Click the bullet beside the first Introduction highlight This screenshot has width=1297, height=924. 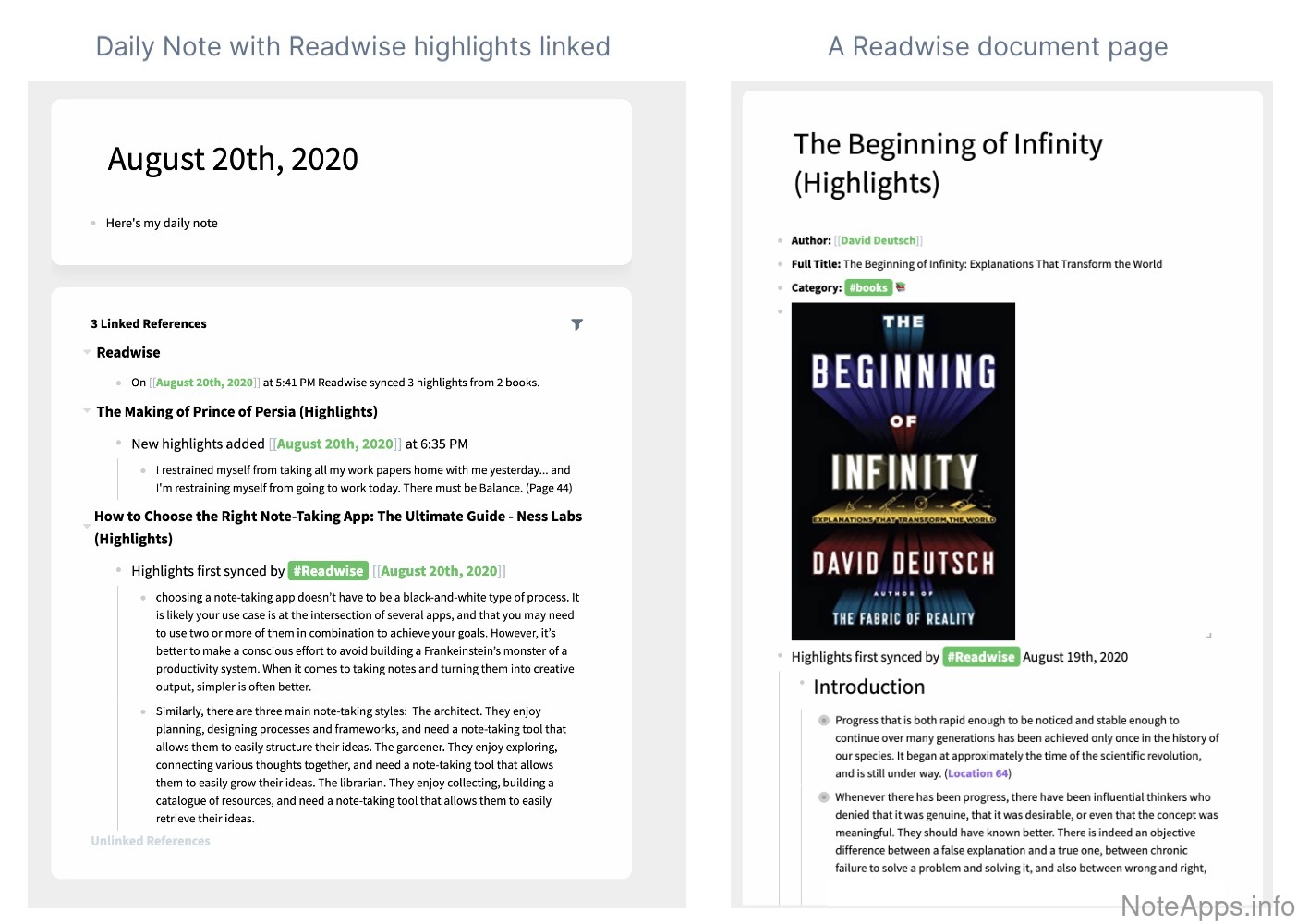823,721
